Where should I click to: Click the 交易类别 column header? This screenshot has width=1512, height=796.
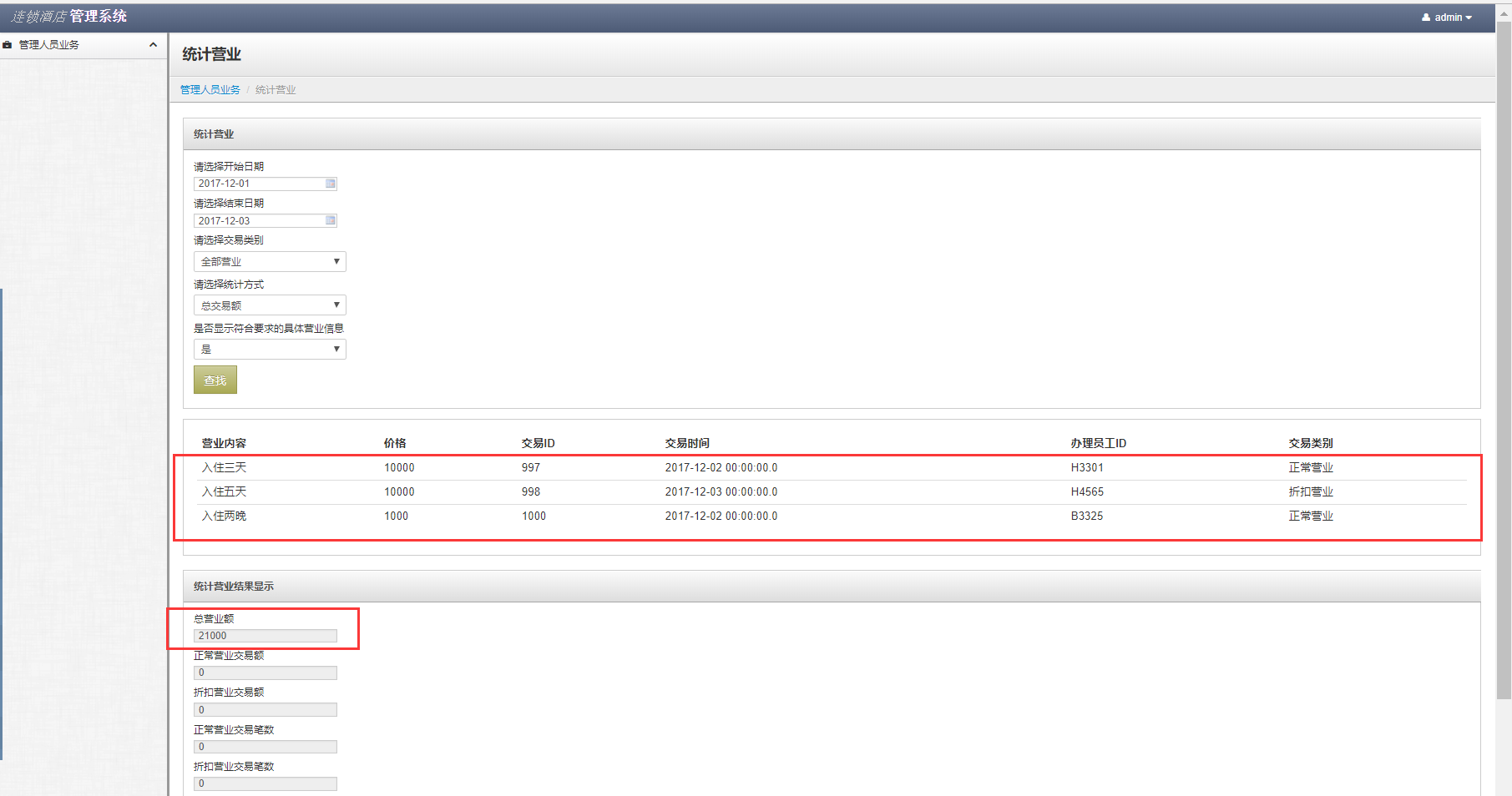pyautogui.click(x=1311, y=443)
